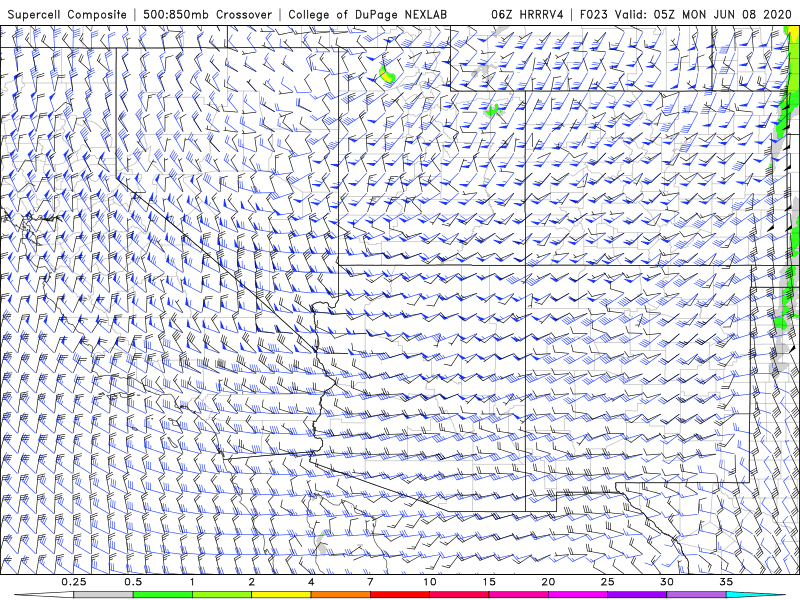Viewport: 800px width, 600px height.
Task: Select the magenta 20–25 legend color segment
Action: pos(578,595)
